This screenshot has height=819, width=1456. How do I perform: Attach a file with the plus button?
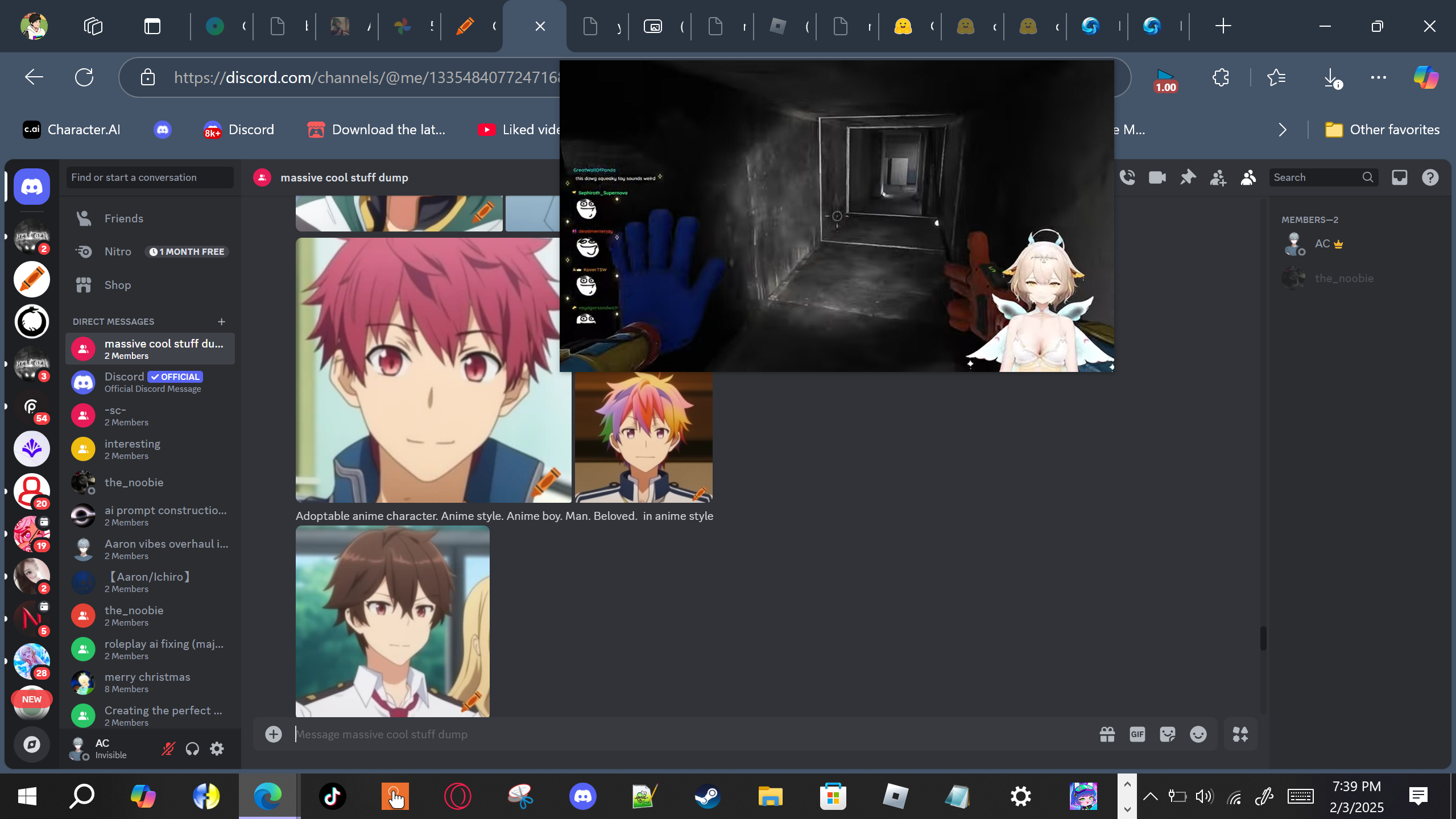[274, 734]
